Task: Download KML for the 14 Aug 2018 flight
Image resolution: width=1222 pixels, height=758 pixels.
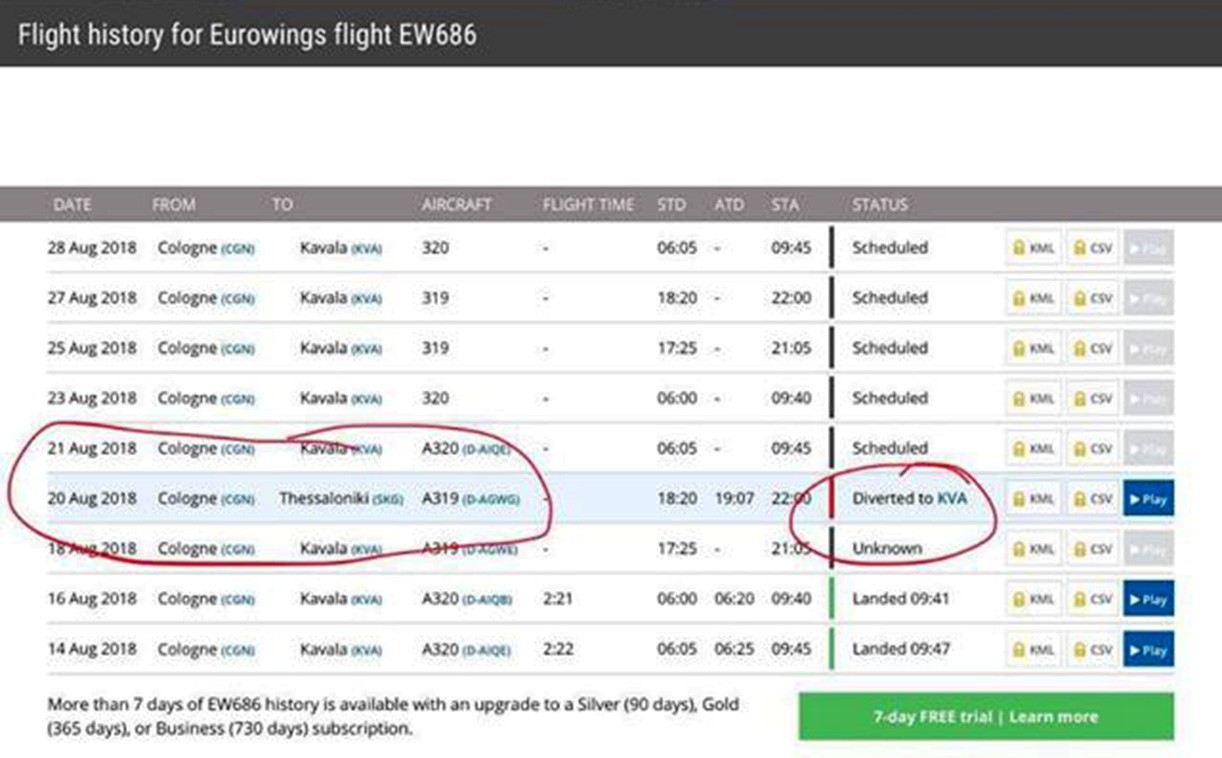Action: pyautogui.click(x=1033, y=650)
